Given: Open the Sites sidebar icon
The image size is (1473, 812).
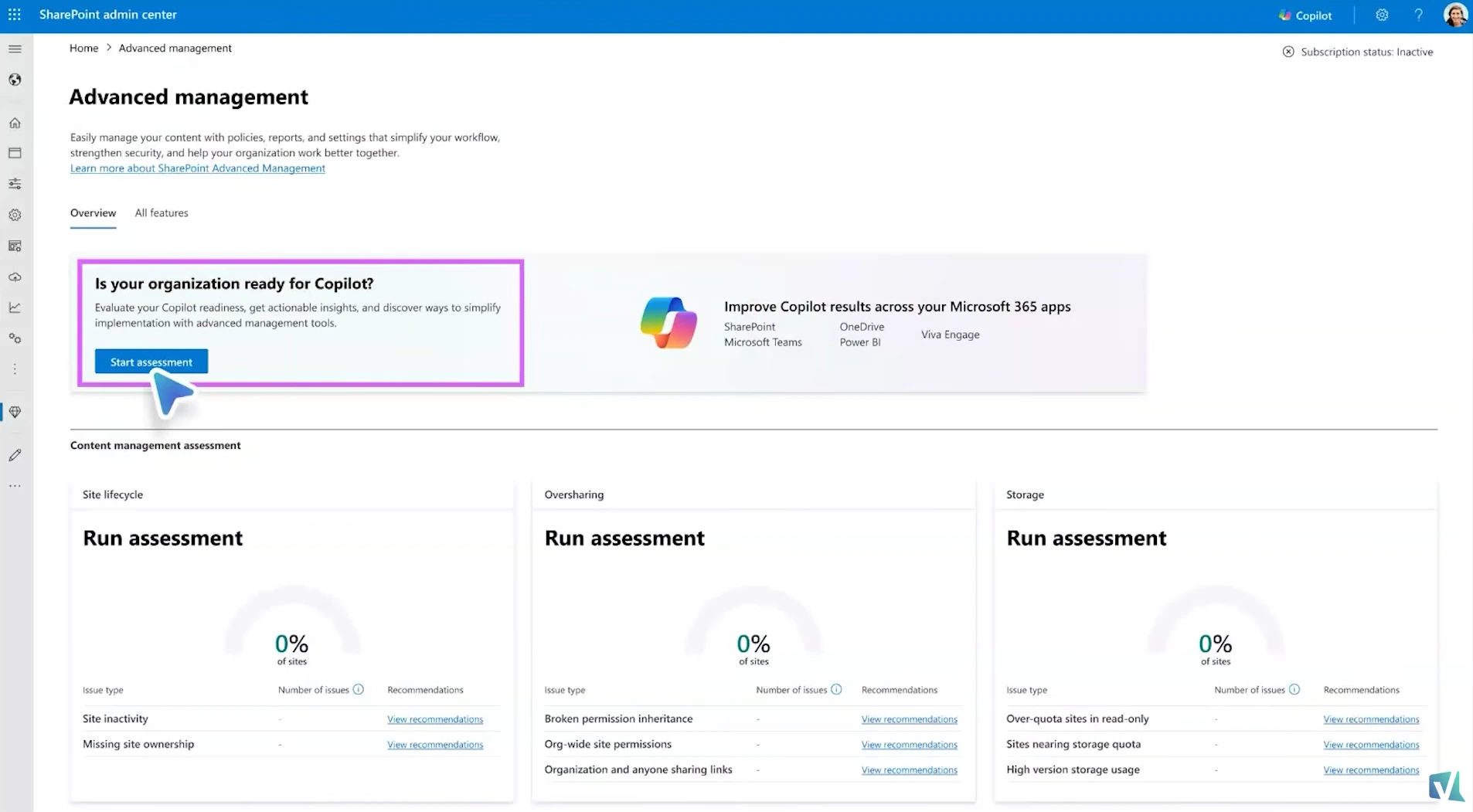Looking at the screenshot, I should point(15,153).
